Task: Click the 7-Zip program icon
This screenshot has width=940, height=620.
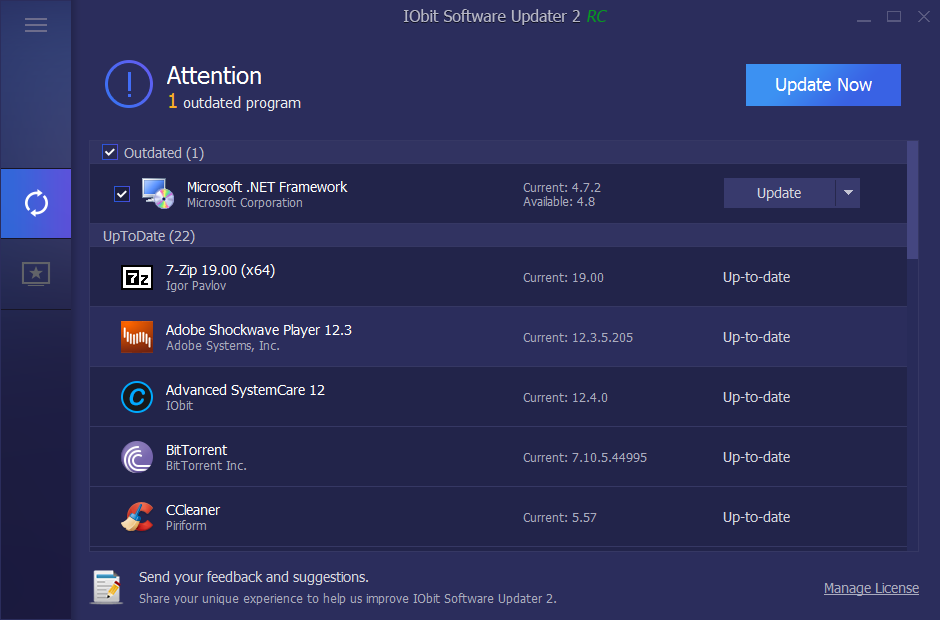Action: coord(137,277)
